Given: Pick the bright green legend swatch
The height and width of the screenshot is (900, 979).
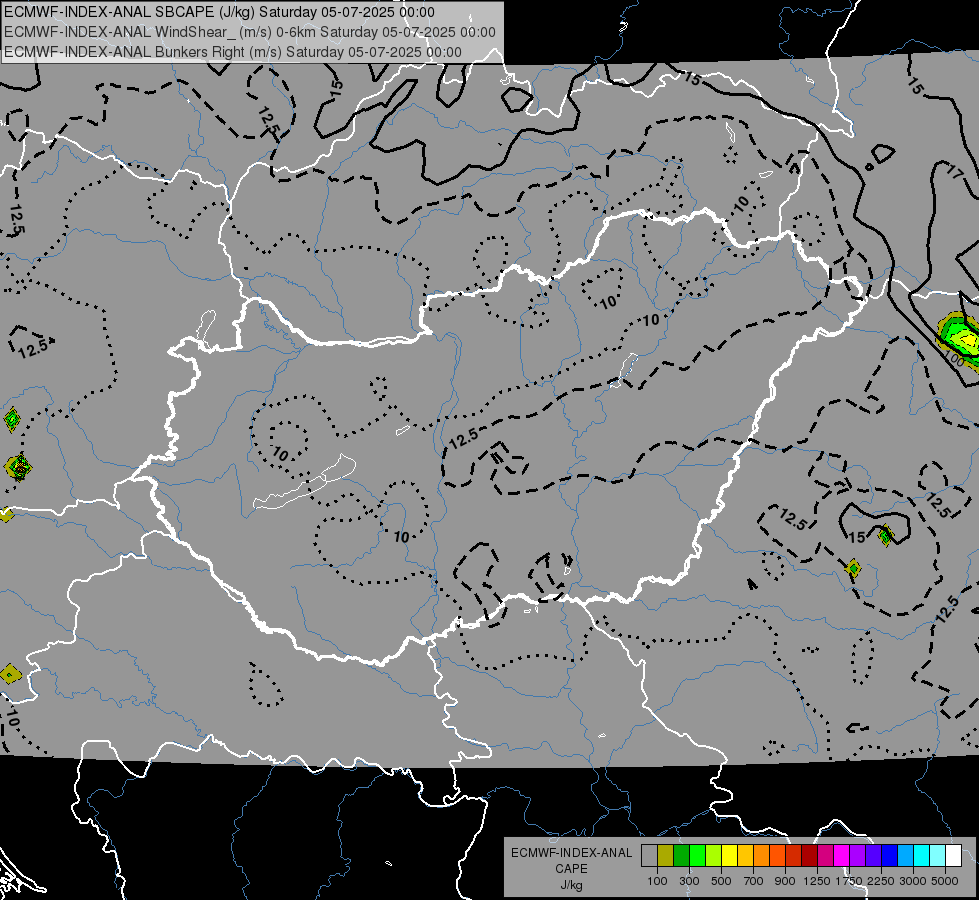Looking at the screenshot, I should tap(698, 855).
